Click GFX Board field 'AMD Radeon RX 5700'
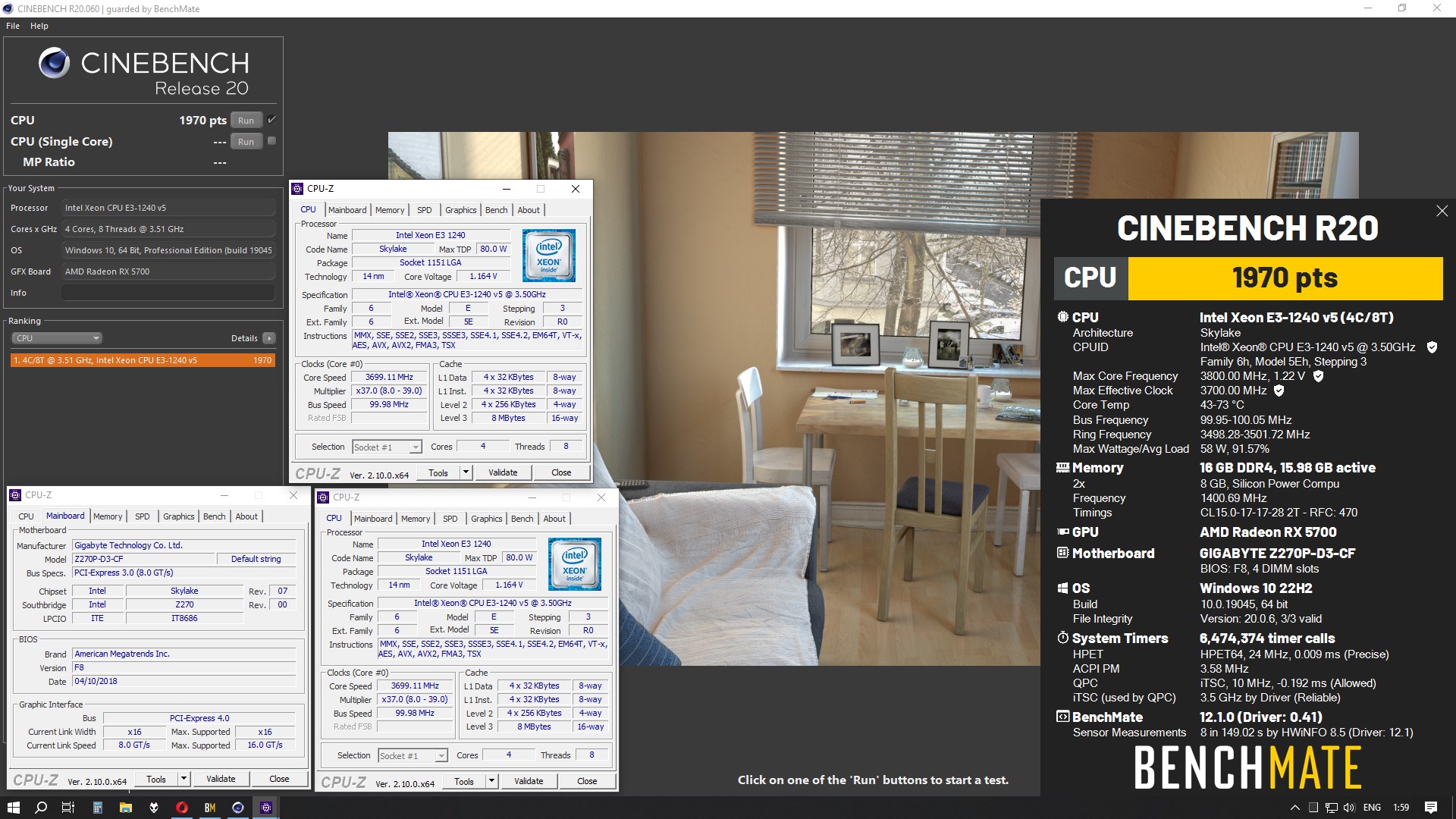This screenshot has width=1456, height=819. coord(168,271)
